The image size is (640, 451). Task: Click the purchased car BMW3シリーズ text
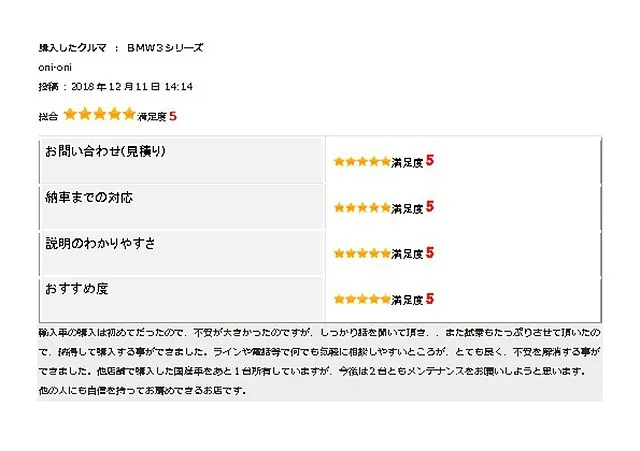click(165, 48)
